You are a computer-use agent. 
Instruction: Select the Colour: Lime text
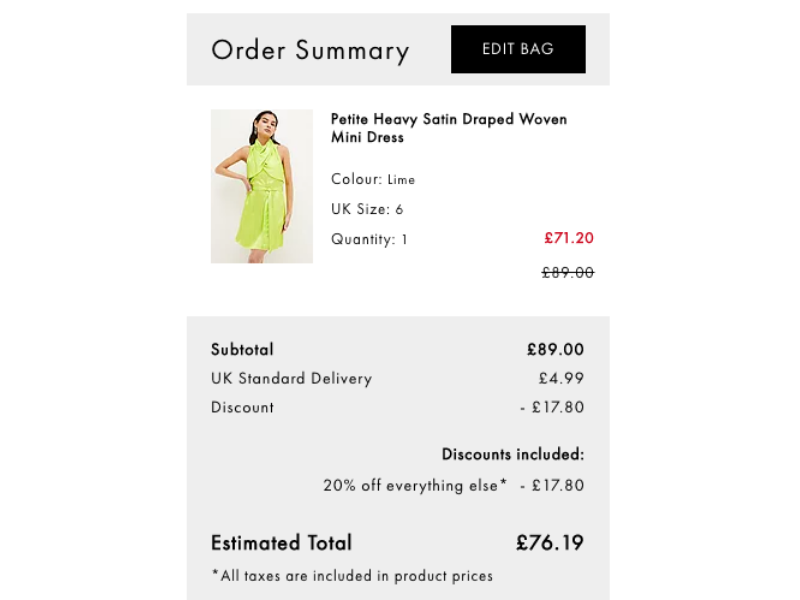372,180
